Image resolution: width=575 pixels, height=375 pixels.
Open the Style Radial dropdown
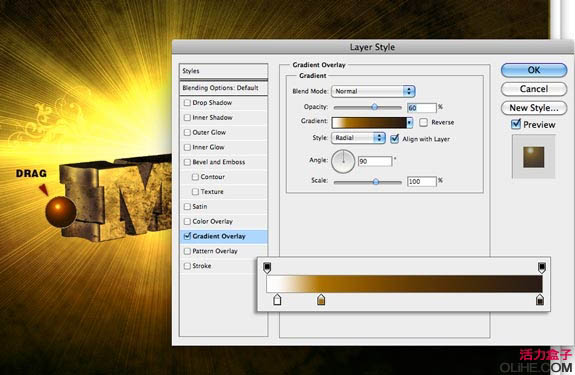[x=358, y=138]
